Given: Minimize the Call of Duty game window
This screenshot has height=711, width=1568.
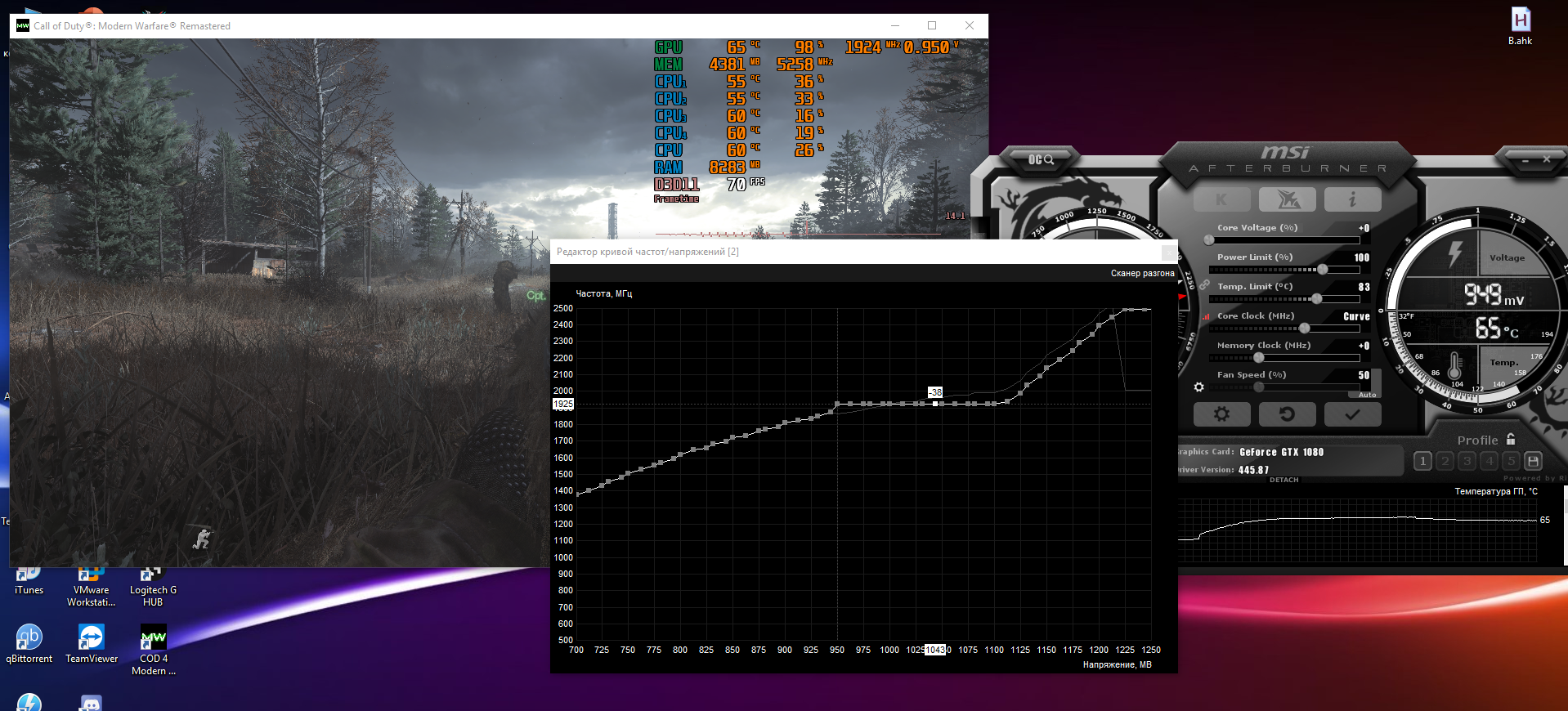Looking at the screenshot, I should point(895,25).
